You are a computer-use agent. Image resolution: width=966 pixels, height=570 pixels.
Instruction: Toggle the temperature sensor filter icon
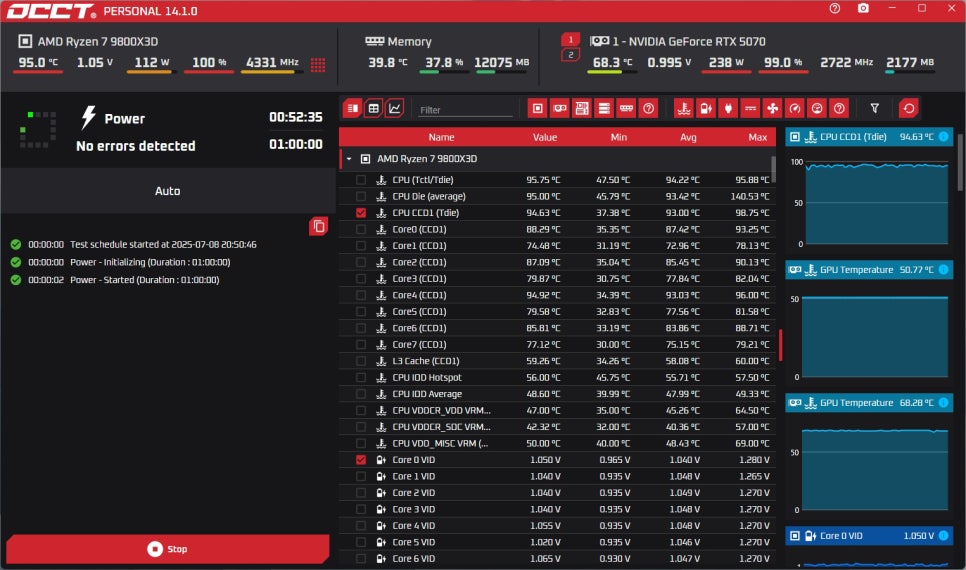click(x=684, y=108)
